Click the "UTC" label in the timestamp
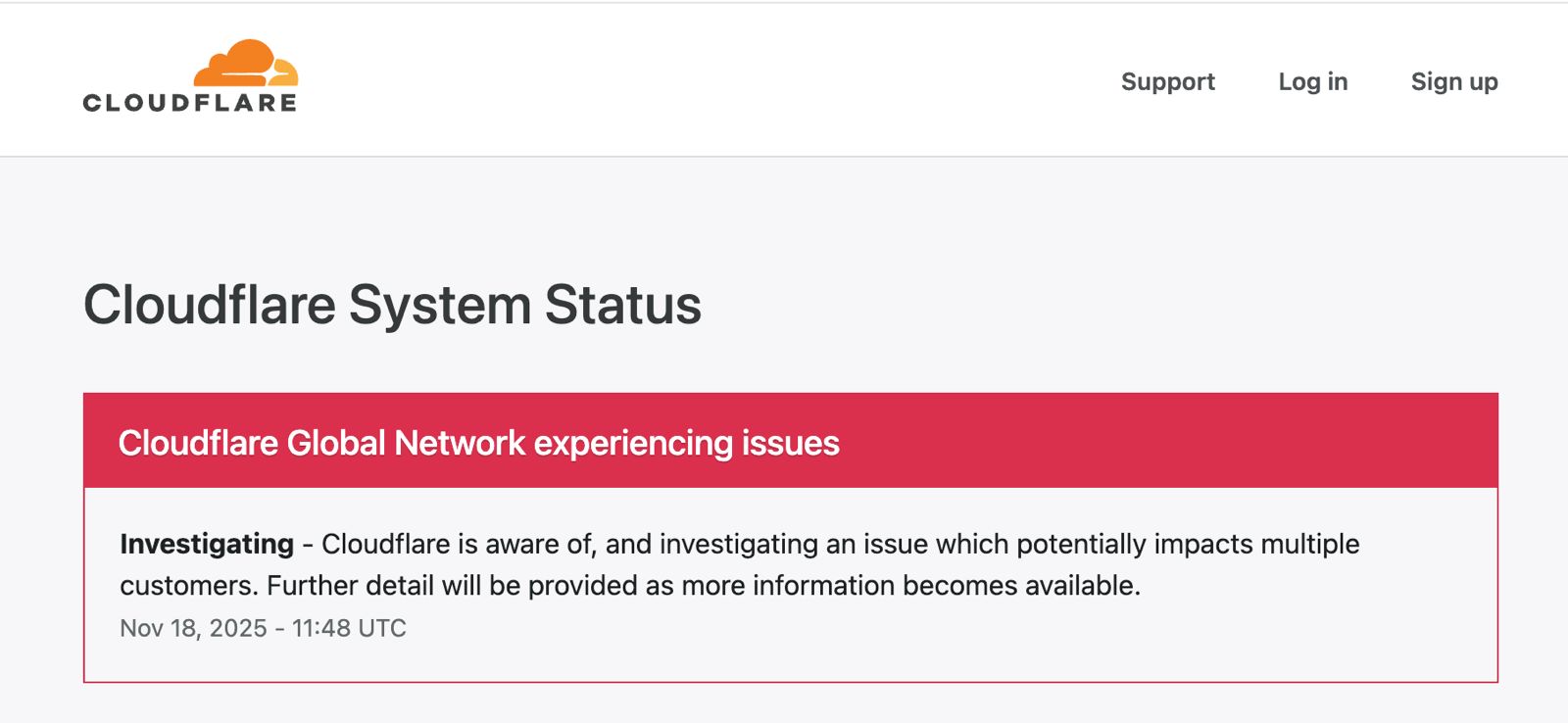The height and width of the screenshot is (723, 1568). [382, 628]
